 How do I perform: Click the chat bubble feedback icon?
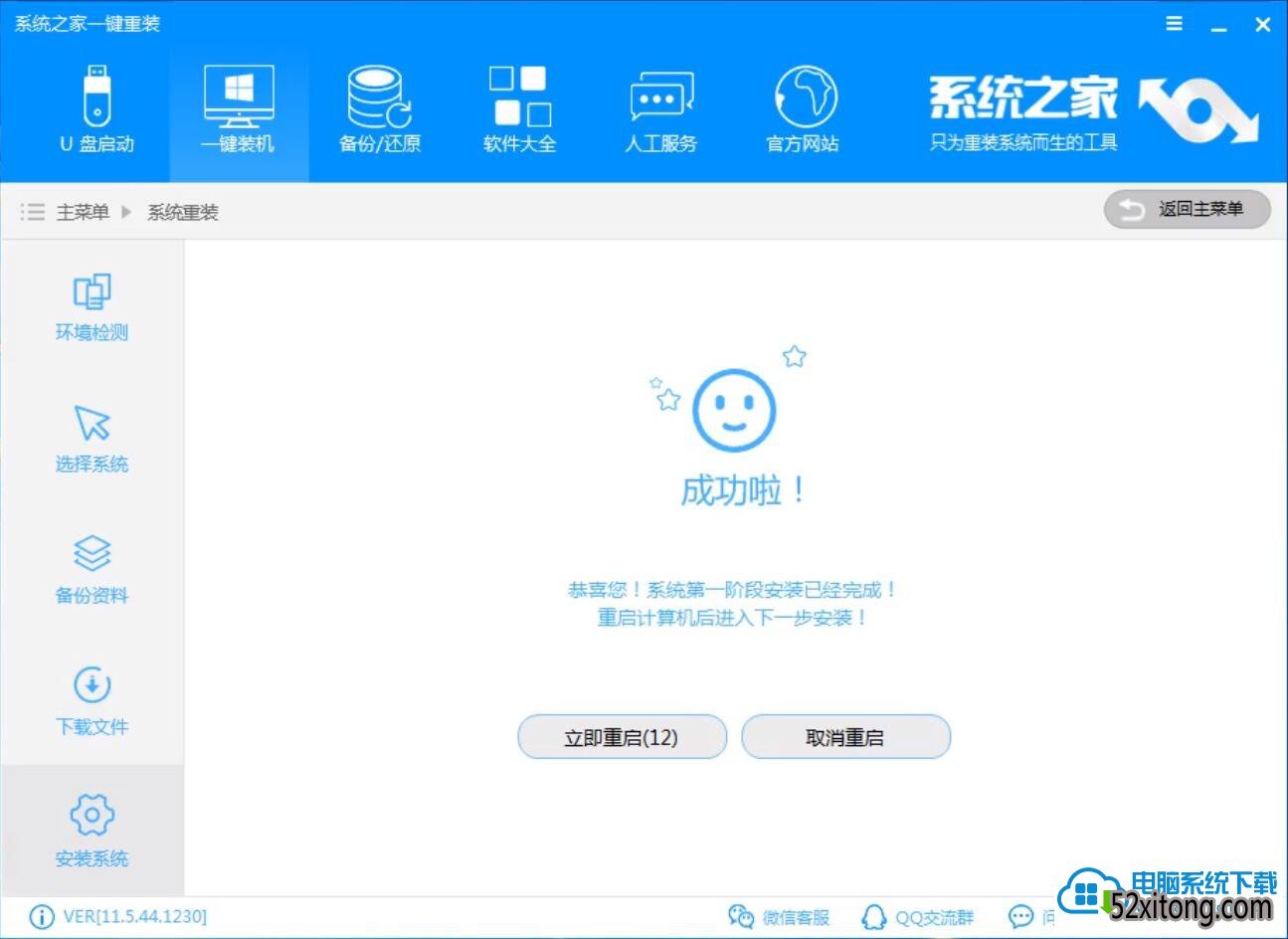1020,916
